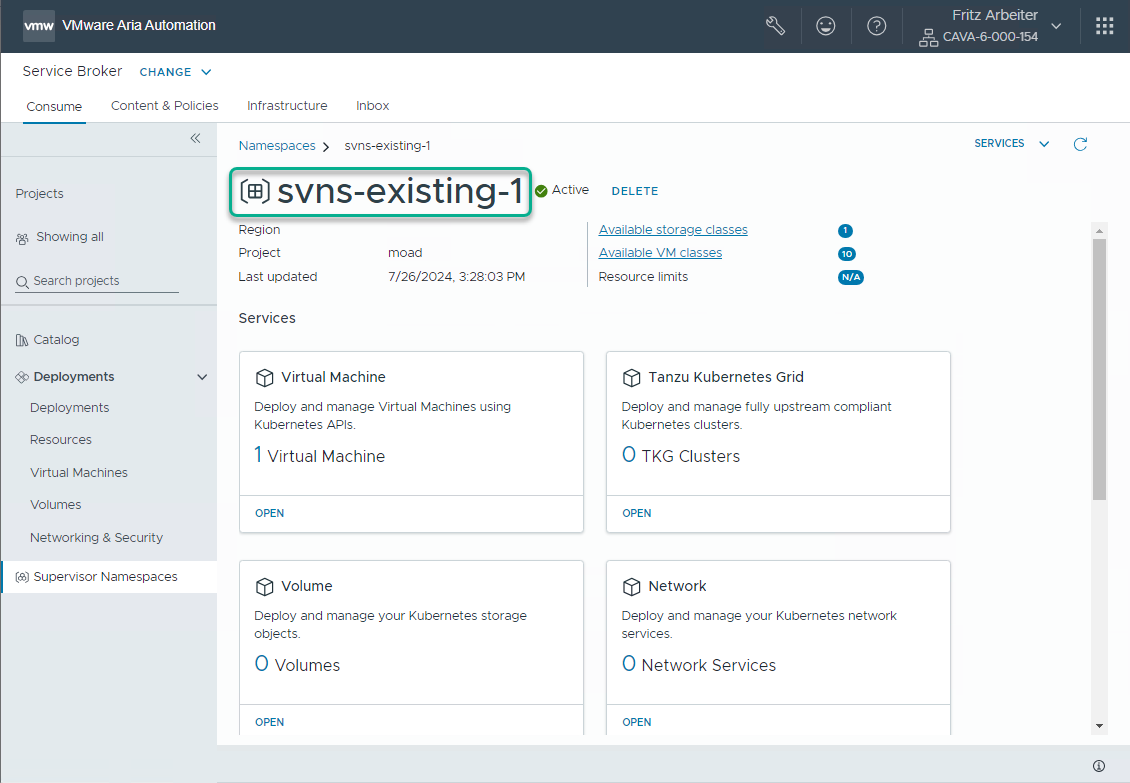Open Networking & Security in sidebar
The image size is (1130, 783).
(x=97, y=537)
